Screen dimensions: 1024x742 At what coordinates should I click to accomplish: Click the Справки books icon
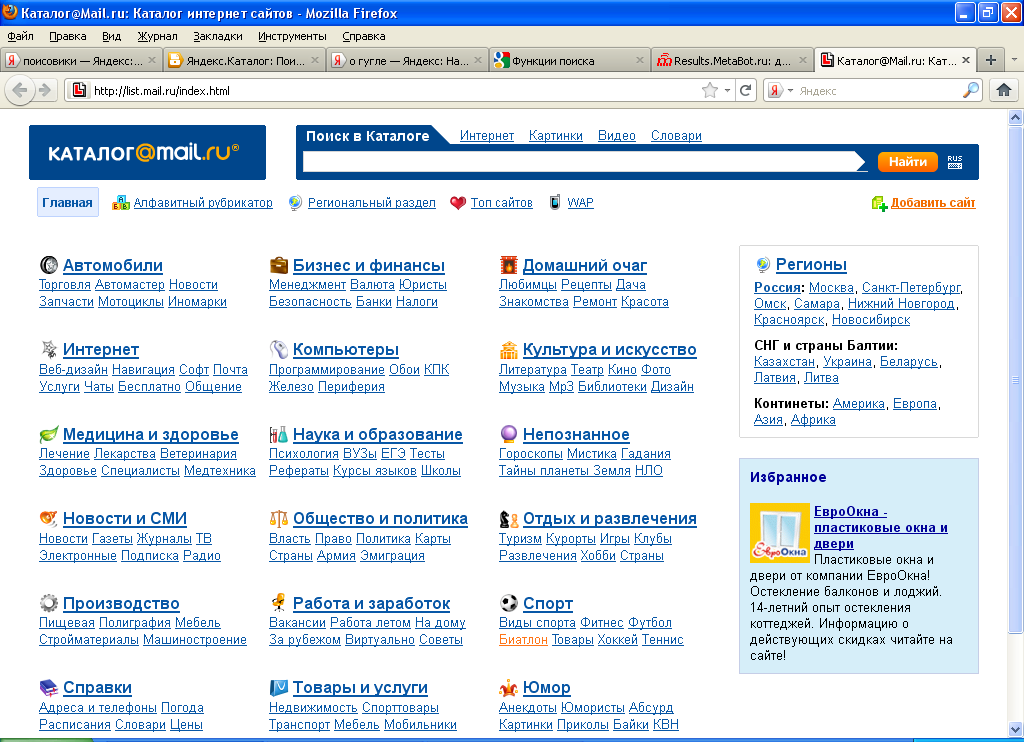(49, 688)
